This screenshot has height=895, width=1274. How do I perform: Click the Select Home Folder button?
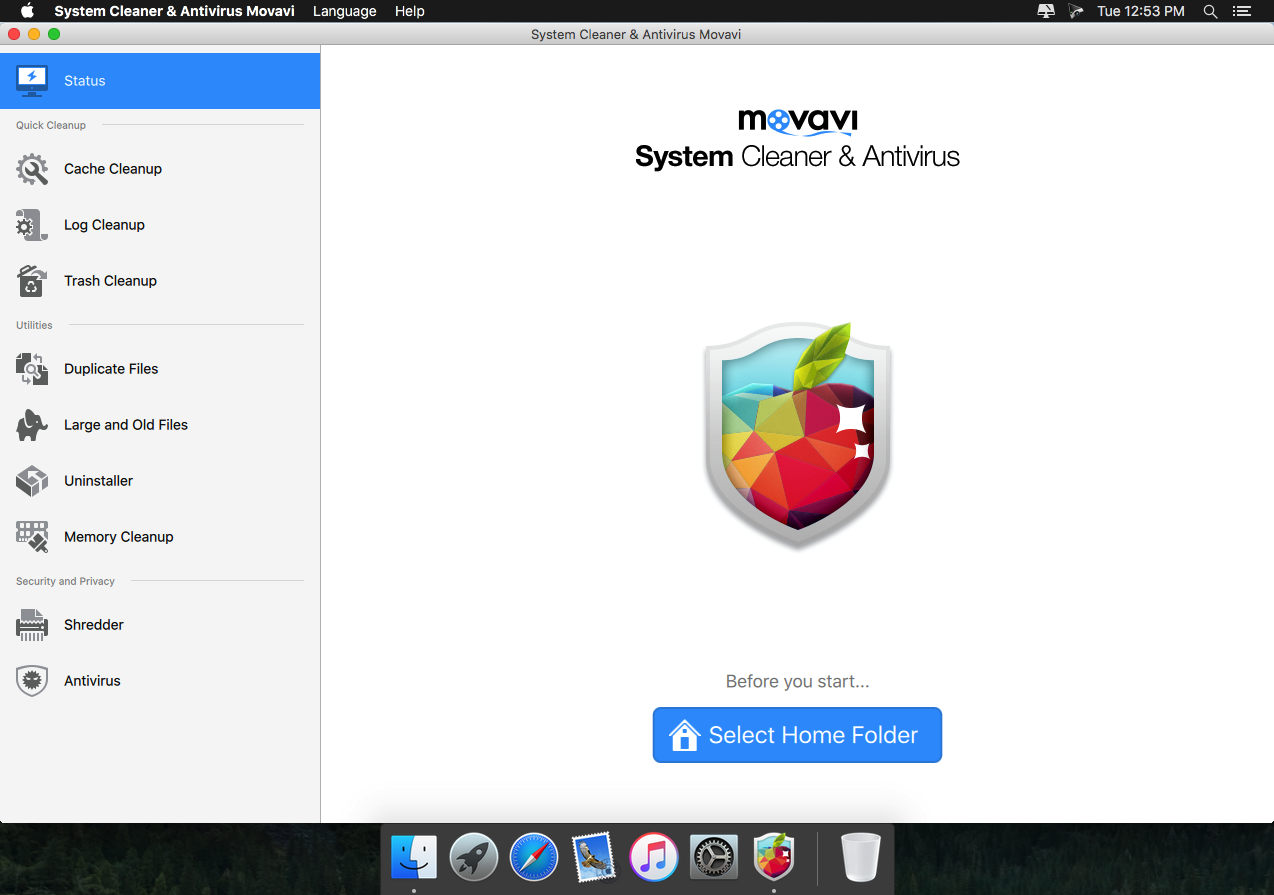click(x=797, y=735)
